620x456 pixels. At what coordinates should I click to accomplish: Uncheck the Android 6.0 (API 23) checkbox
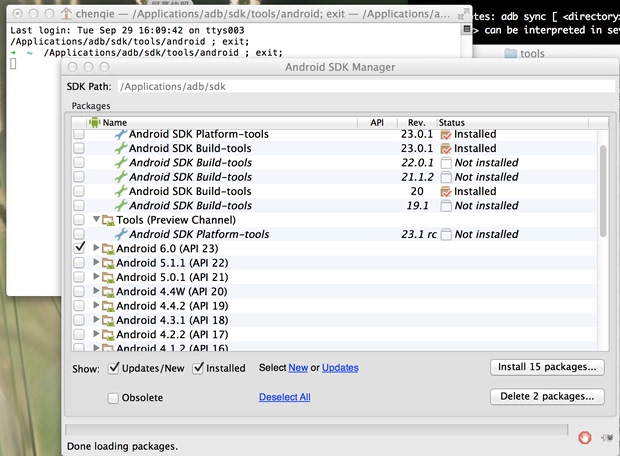79,248
